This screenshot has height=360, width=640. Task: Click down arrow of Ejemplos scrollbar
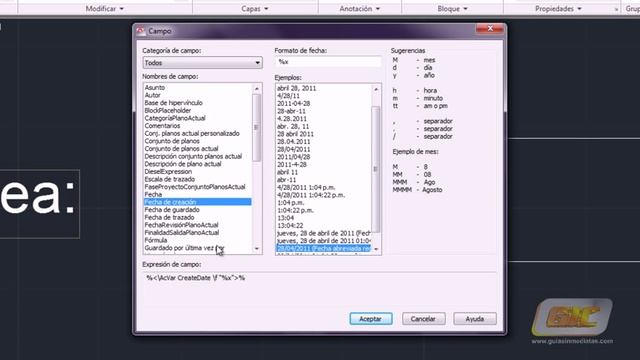point(376,249)
